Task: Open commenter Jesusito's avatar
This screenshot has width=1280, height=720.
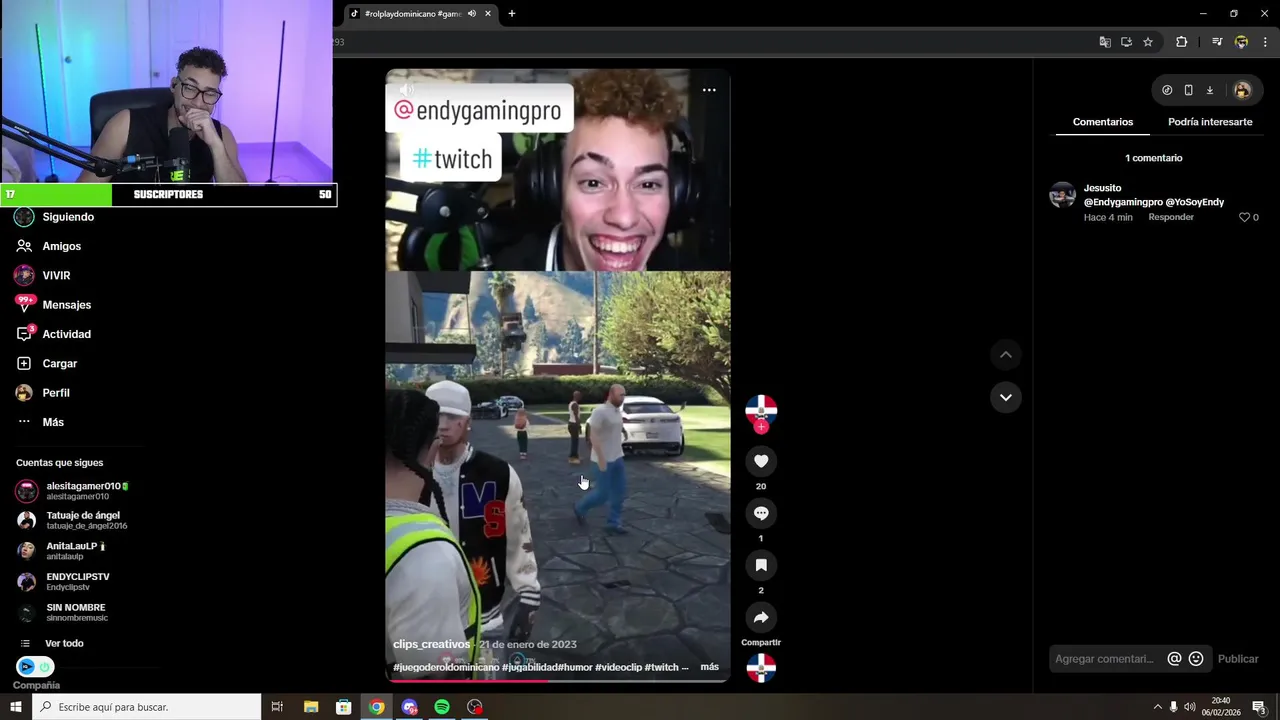Action: 1062,195
